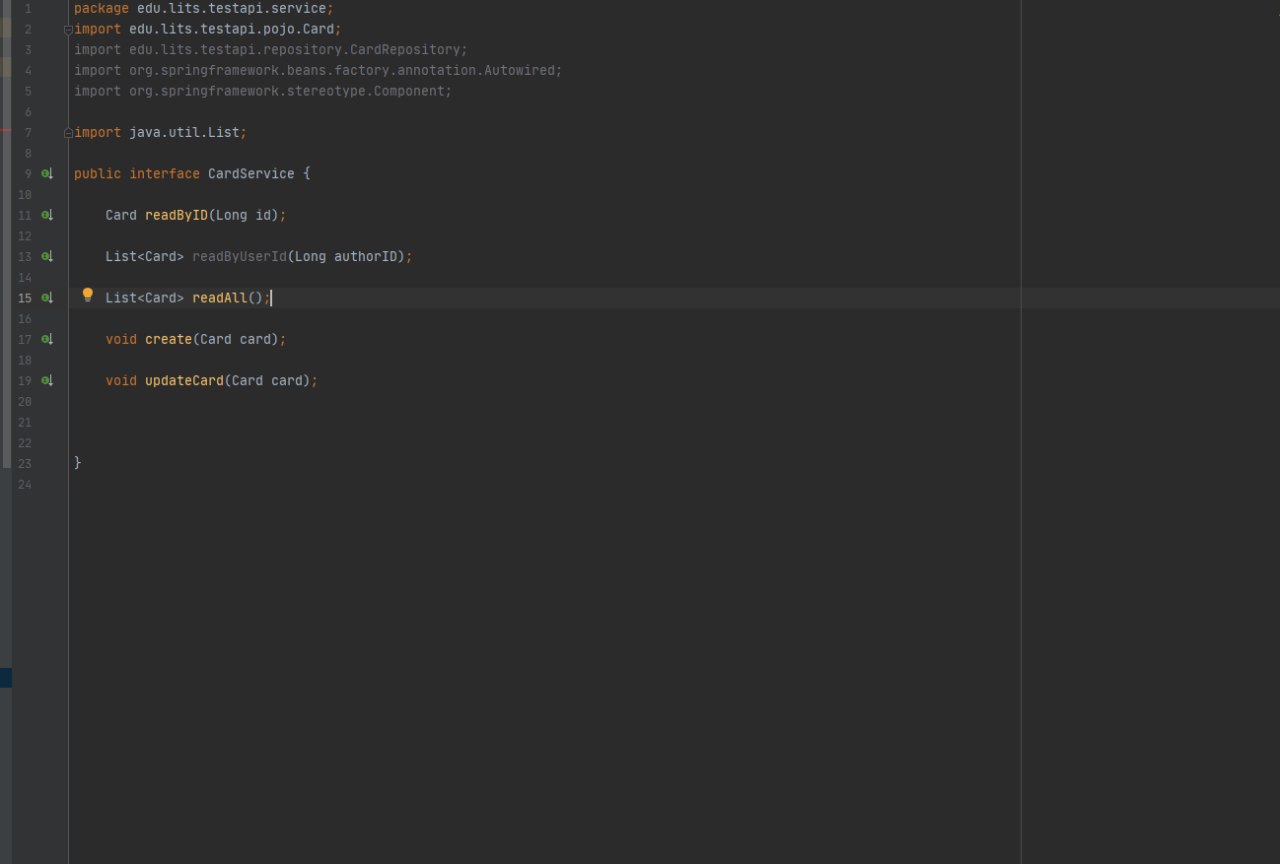
Task: Click the implemented-interface gutter icon beside CardService
Action: 47,174
